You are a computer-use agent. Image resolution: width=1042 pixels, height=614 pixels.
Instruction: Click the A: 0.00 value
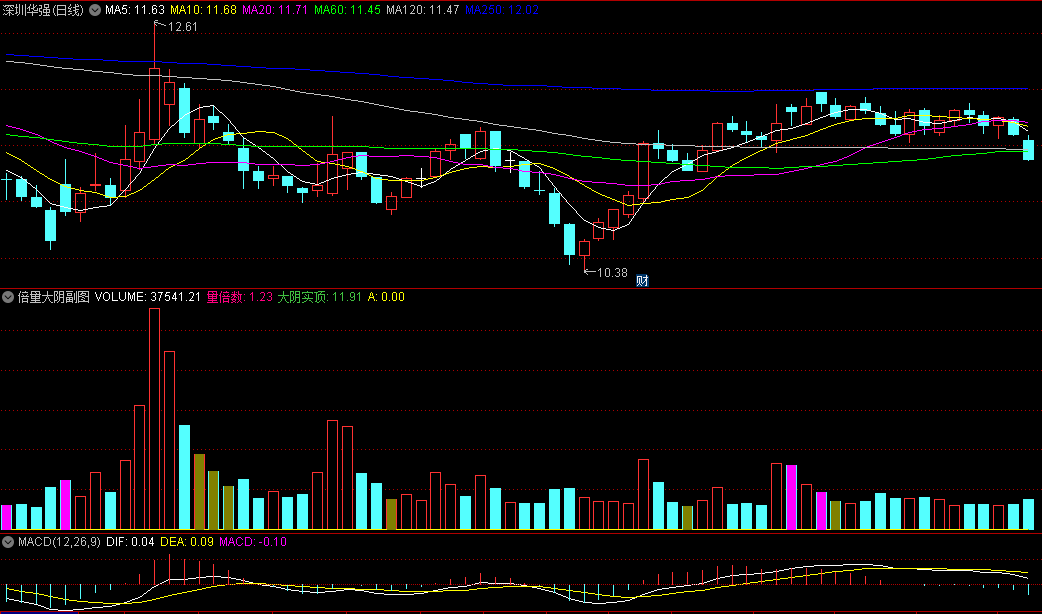click(386, 297)
